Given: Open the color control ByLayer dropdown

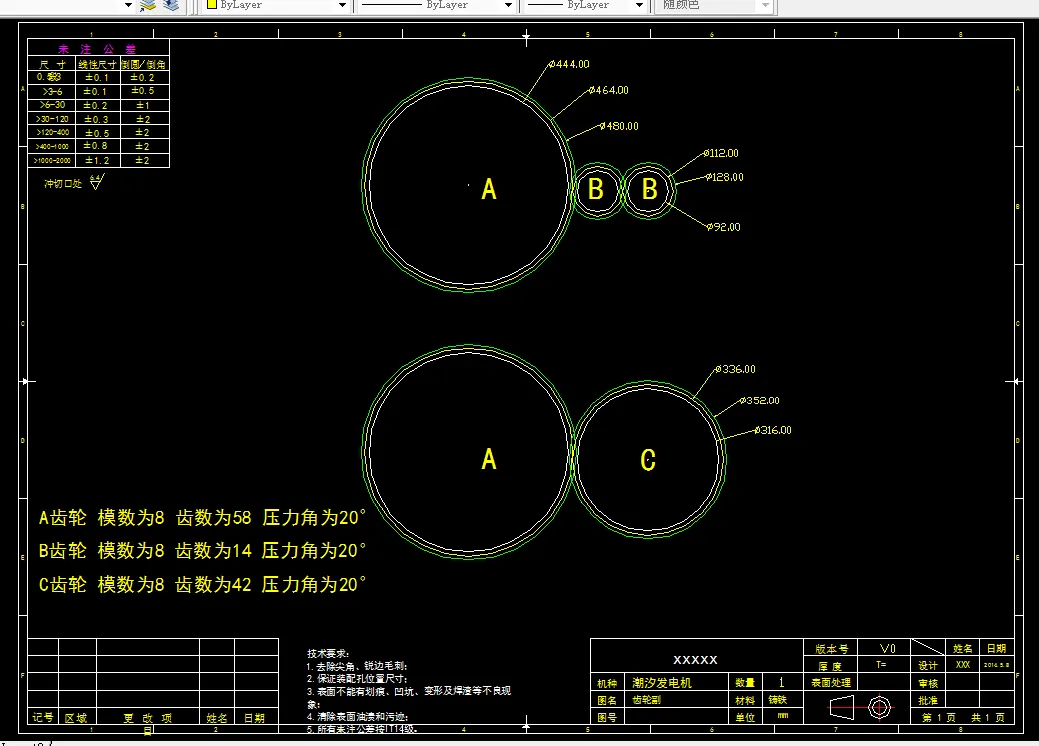Looking at the screenshot, I should (343, 5).
